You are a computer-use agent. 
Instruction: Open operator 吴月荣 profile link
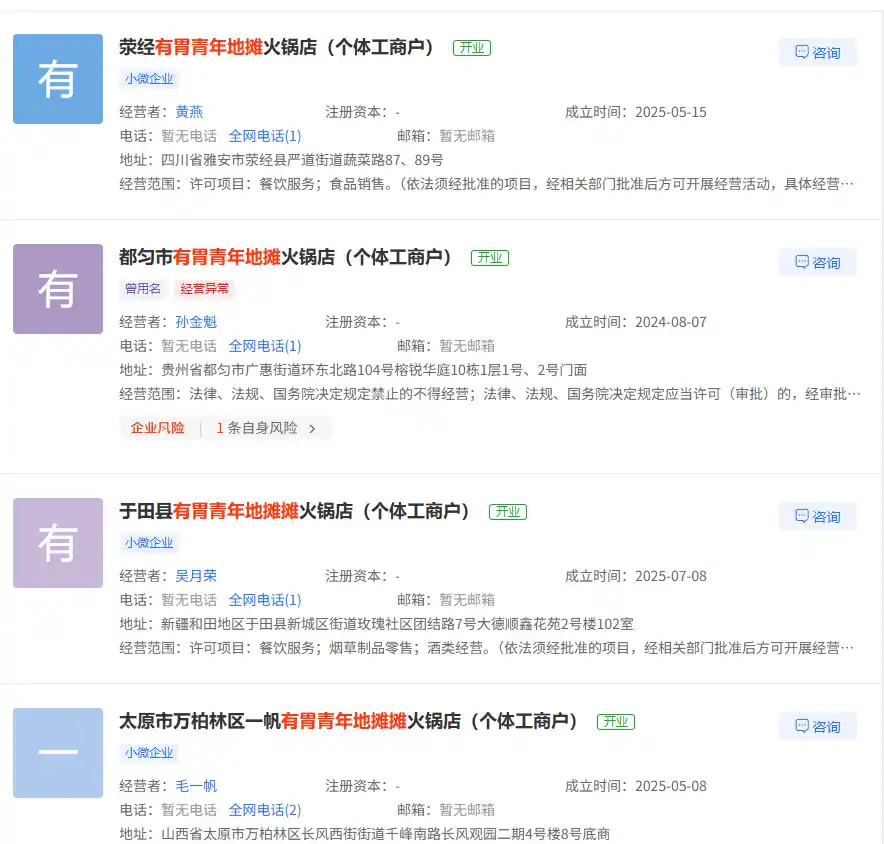pos(196,576)
